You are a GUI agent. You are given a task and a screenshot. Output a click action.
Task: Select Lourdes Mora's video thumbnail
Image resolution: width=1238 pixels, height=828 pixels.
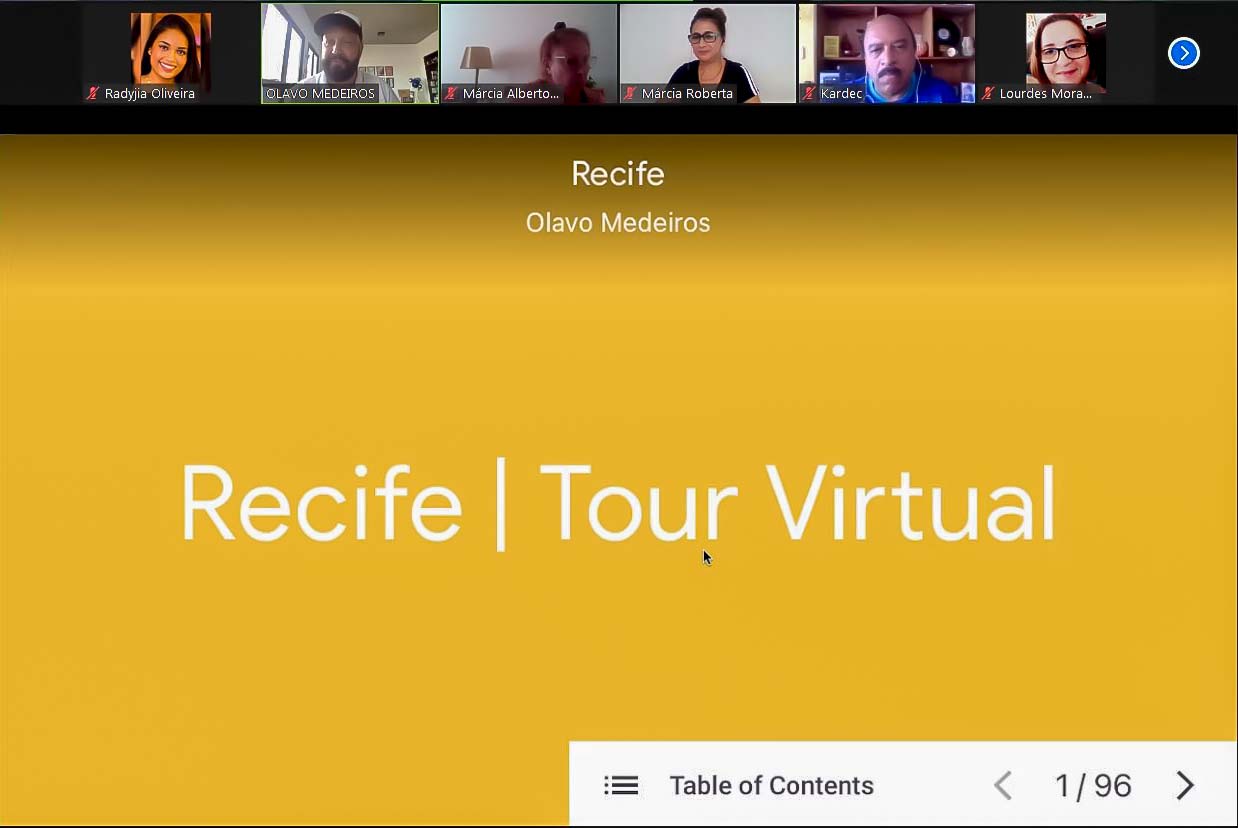(1066, 53)
